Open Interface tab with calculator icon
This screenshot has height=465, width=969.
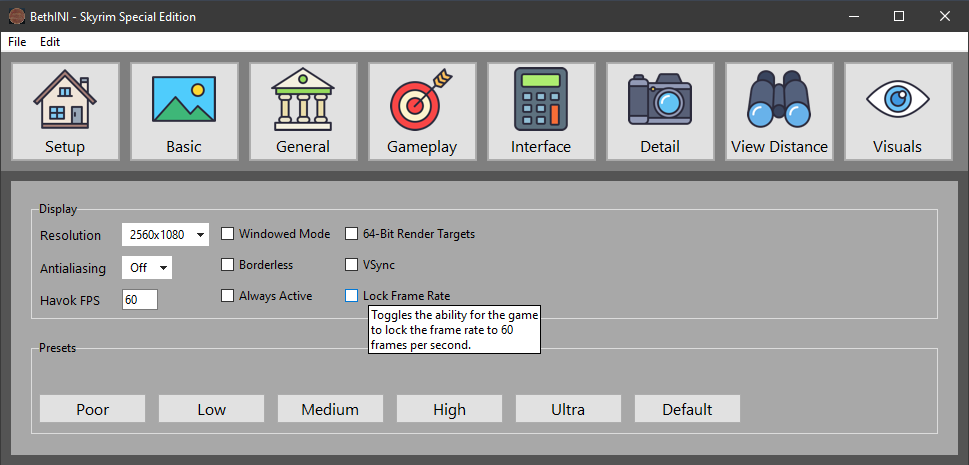point(541,111)
